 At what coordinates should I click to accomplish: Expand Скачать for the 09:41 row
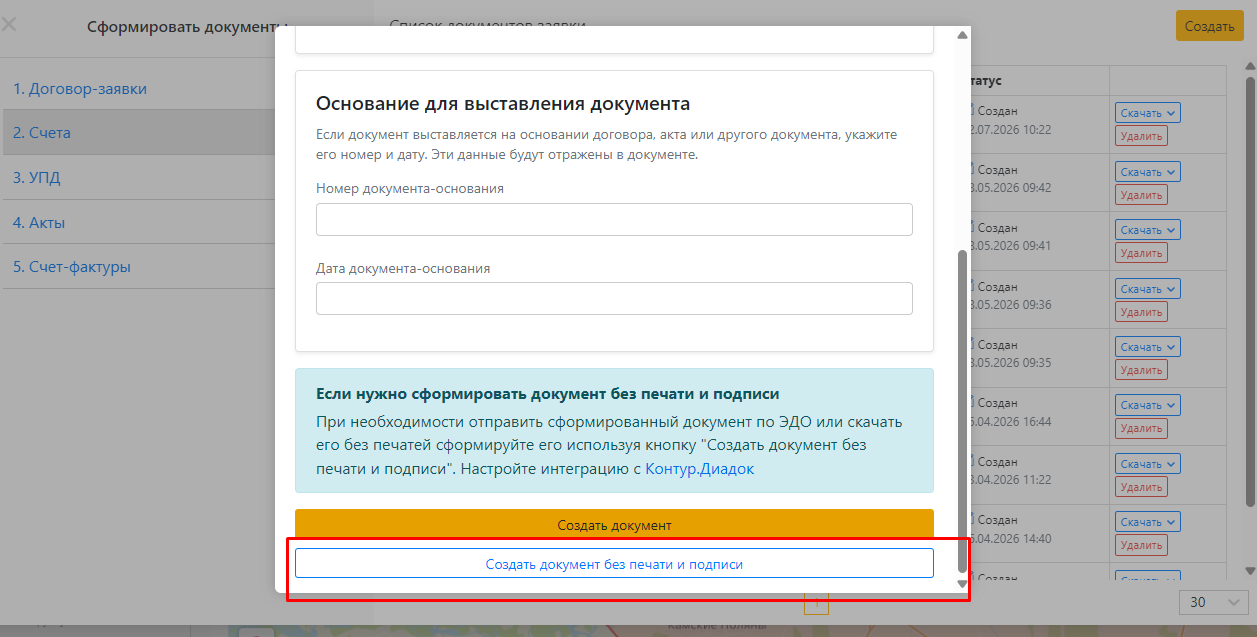coord(1148,230)
